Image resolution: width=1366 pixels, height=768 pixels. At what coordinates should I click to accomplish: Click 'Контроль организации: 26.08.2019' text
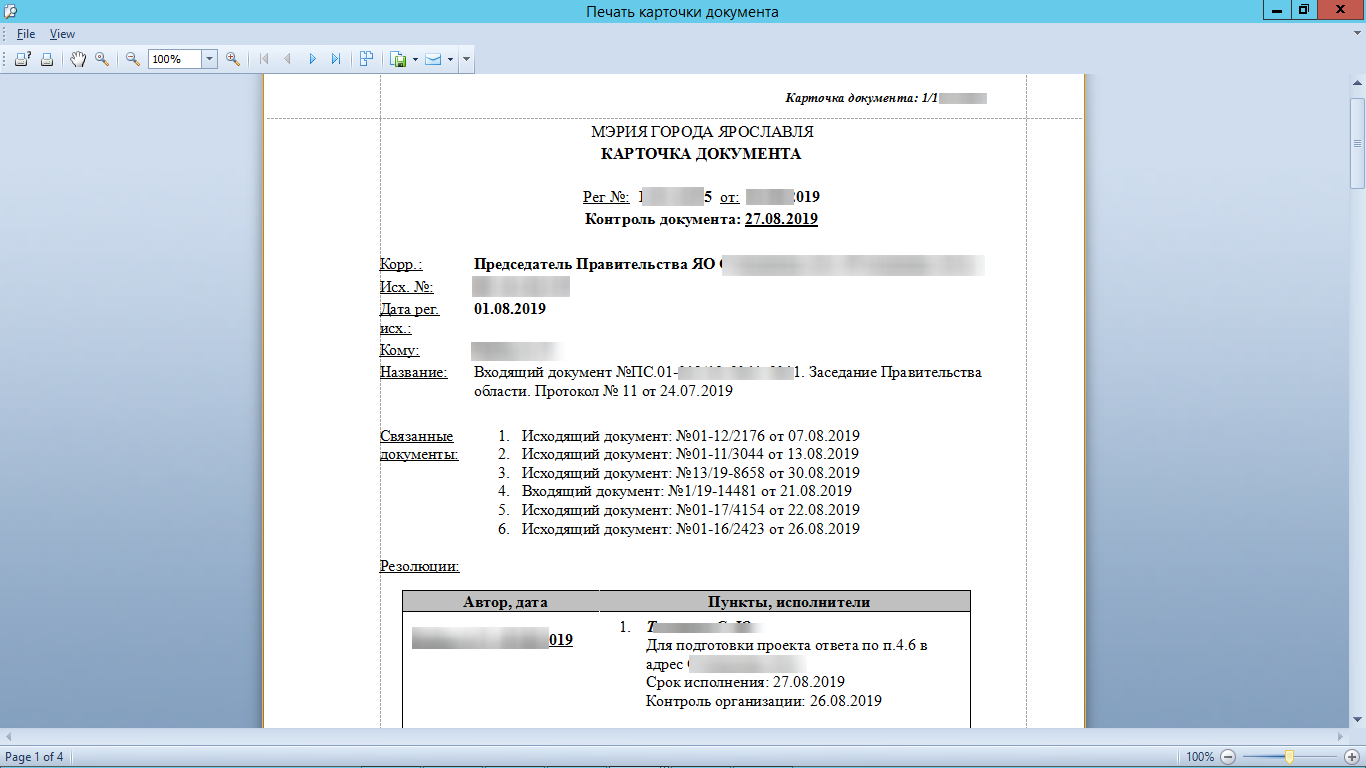(763, 701)
